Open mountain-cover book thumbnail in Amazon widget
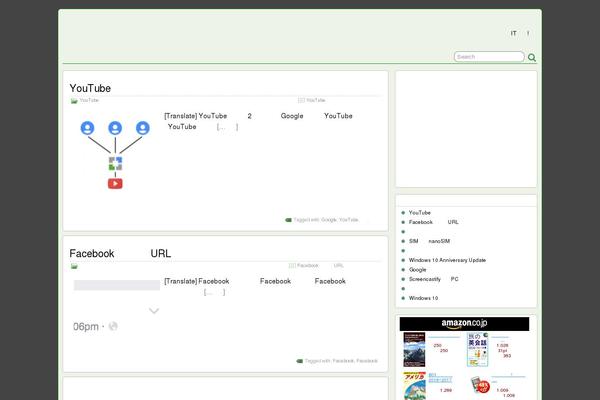600x400 pixels. pos(414,349)
